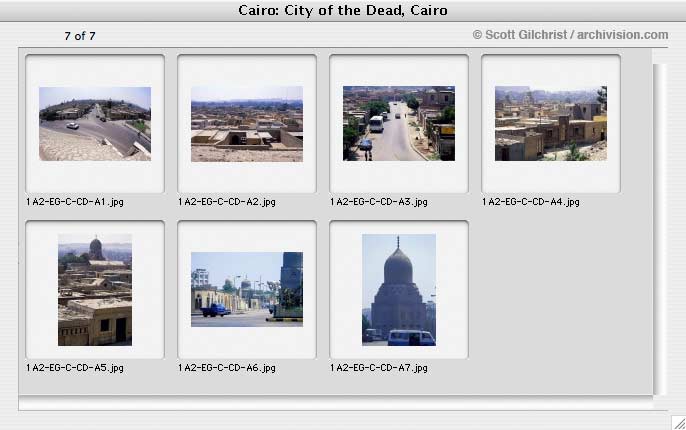Viewport: 686px width, 430px height.
Task: Click file name 1A2-EG-C-CD-A7.jpg
Action: click(x=378, y=368)
